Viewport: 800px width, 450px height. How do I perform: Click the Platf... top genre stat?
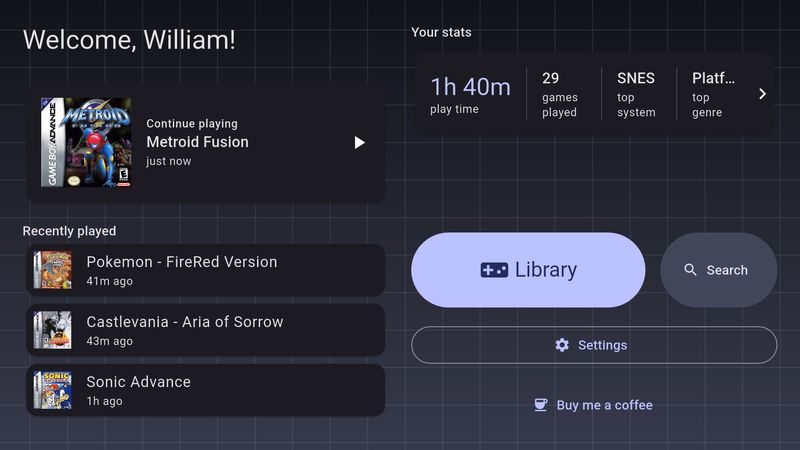[x=713, y=94]
